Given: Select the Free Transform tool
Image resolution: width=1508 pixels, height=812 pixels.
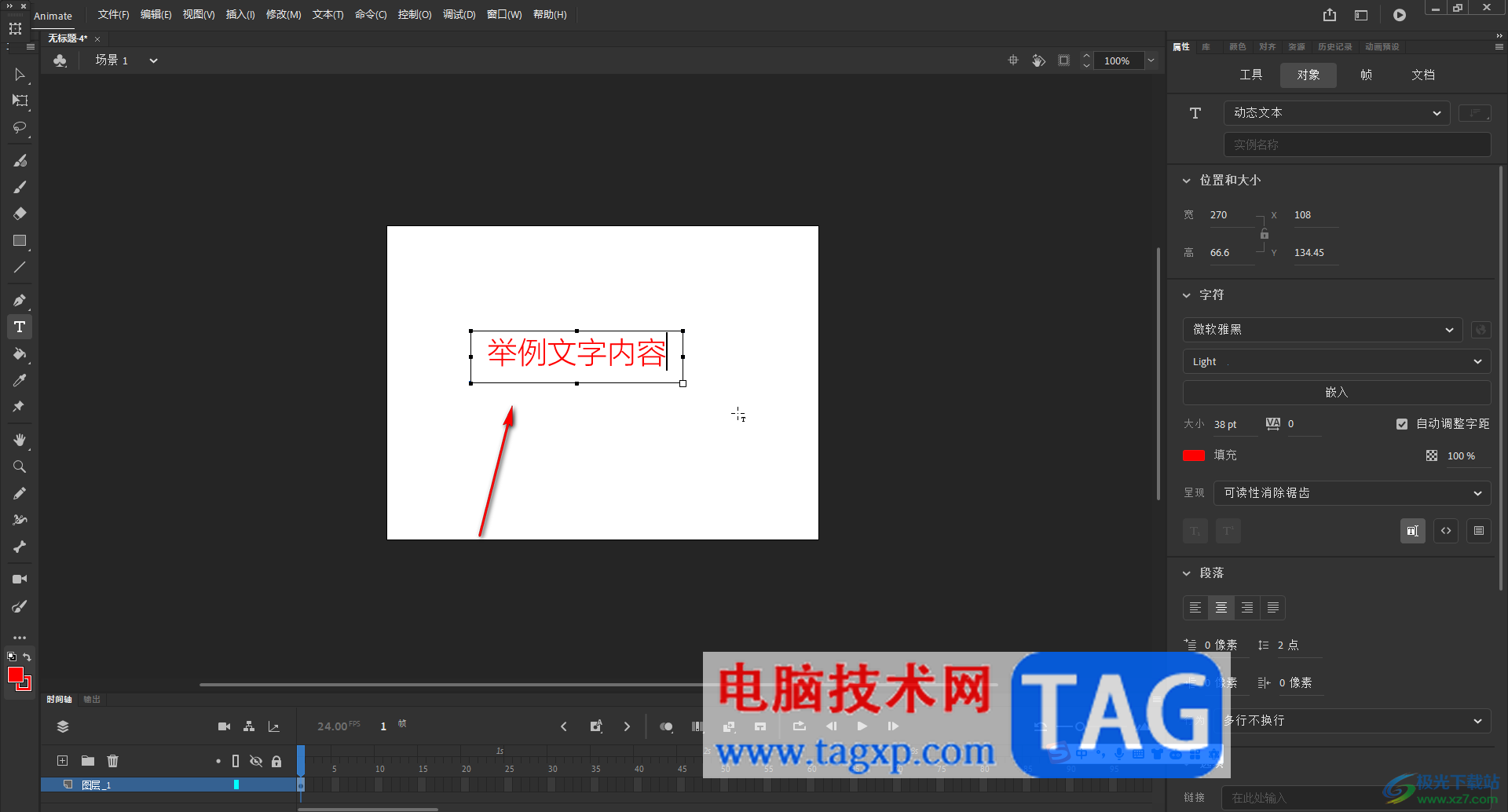Looking at the screenshot, I should (x=20, y=101).
